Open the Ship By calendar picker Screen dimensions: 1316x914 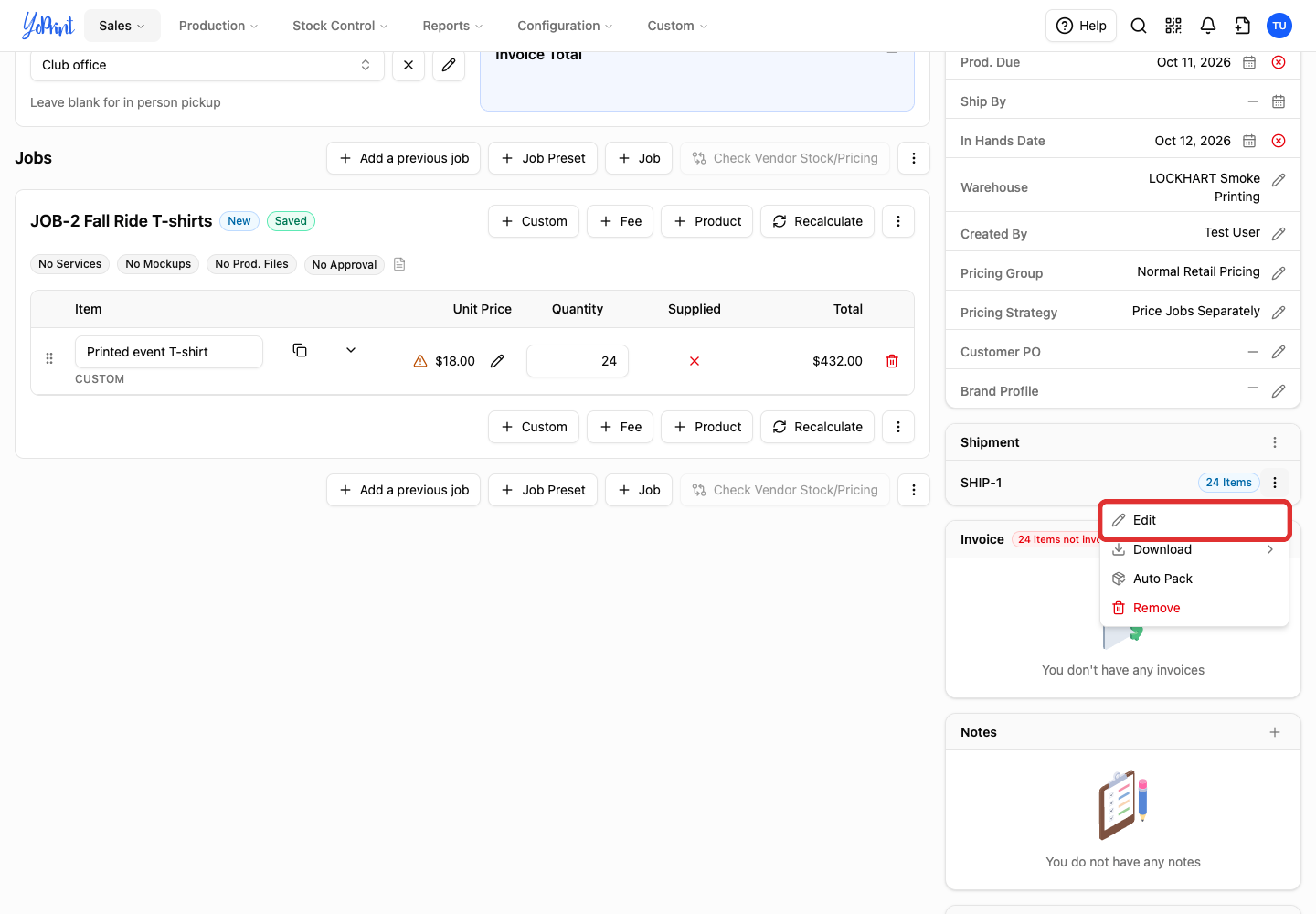coord(1279,101)
